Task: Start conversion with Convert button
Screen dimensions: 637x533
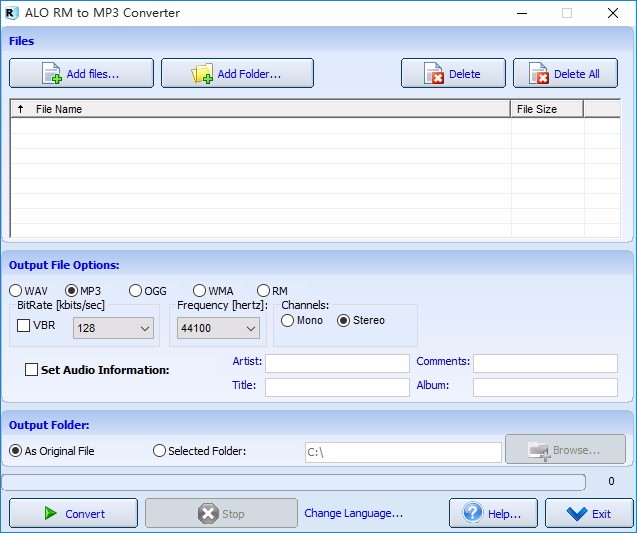Action: tap(74, 513)
